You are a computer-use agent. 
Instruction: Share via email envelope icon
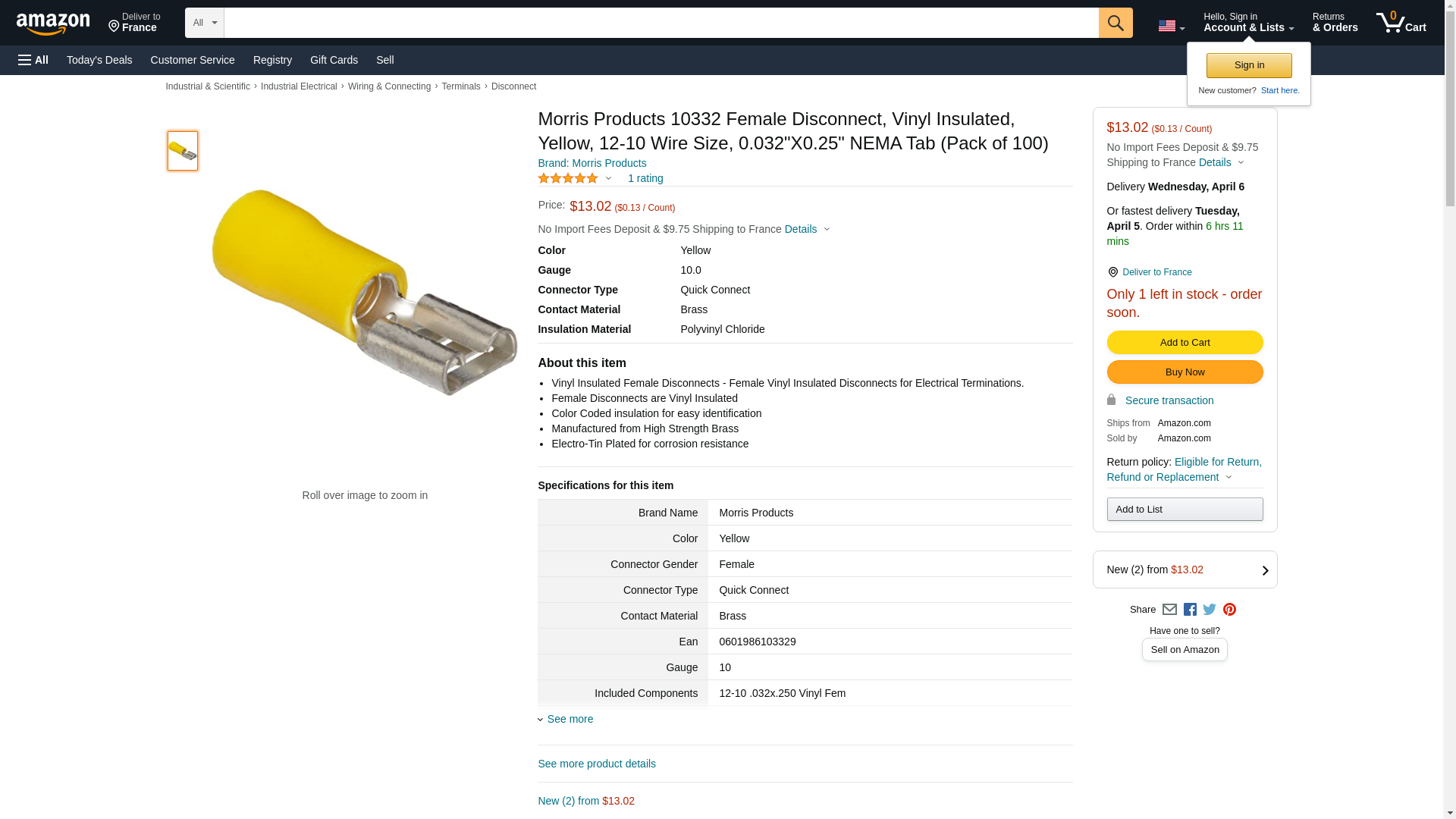[1169, 610]
